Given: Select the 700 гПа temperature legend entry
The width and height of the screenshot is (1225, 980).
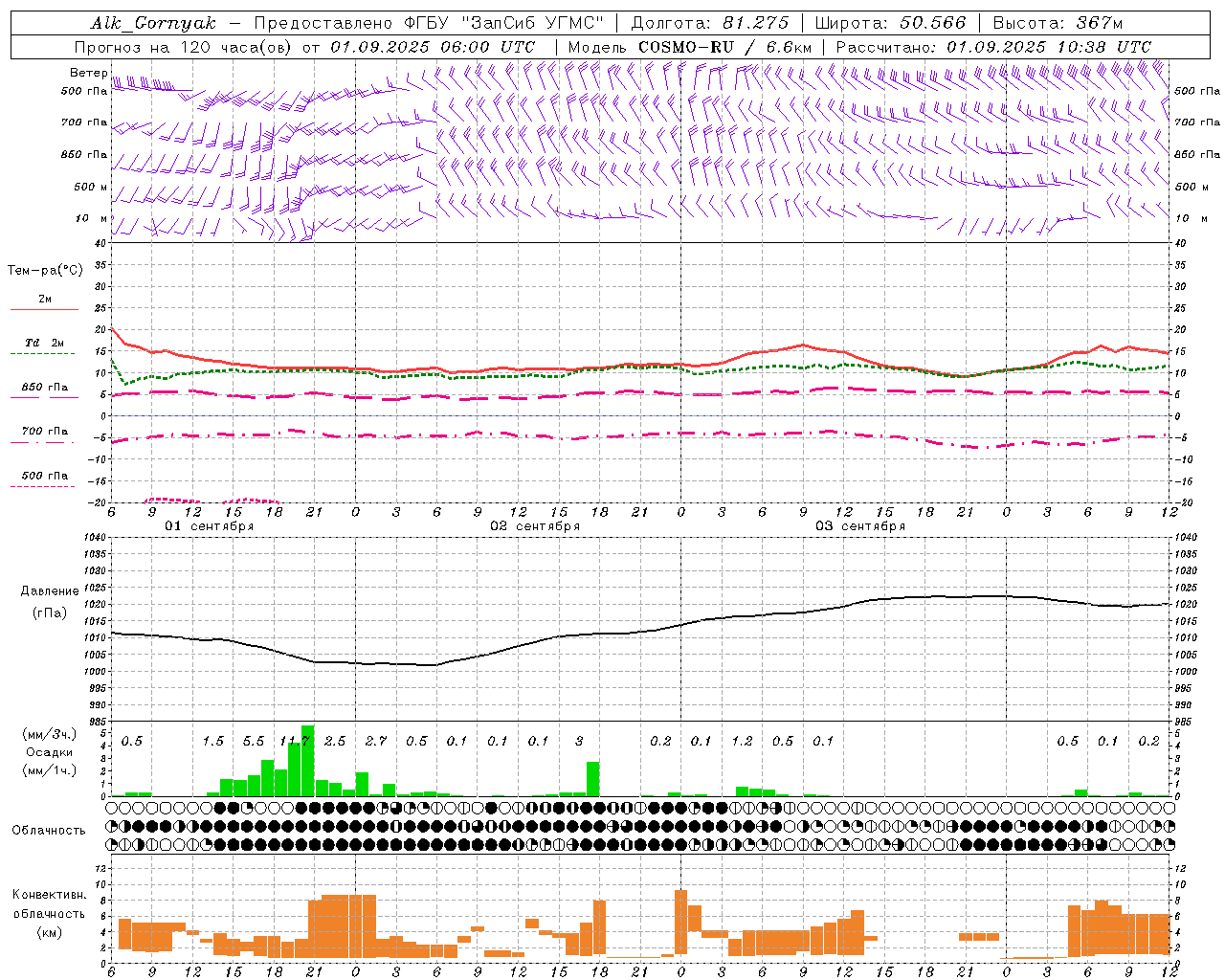Looking at the screenshot, I should pyautogui.click(x=45, y=432).
